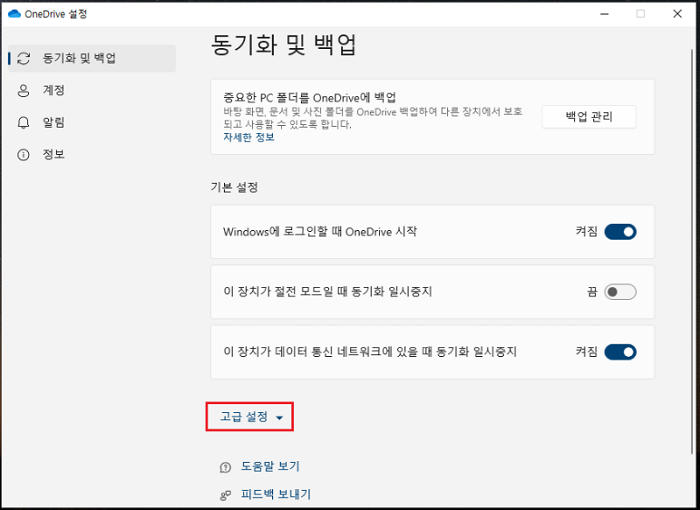Click the person icon beside 계정
This screenshot has width=700, height=510.
(23, 90)
